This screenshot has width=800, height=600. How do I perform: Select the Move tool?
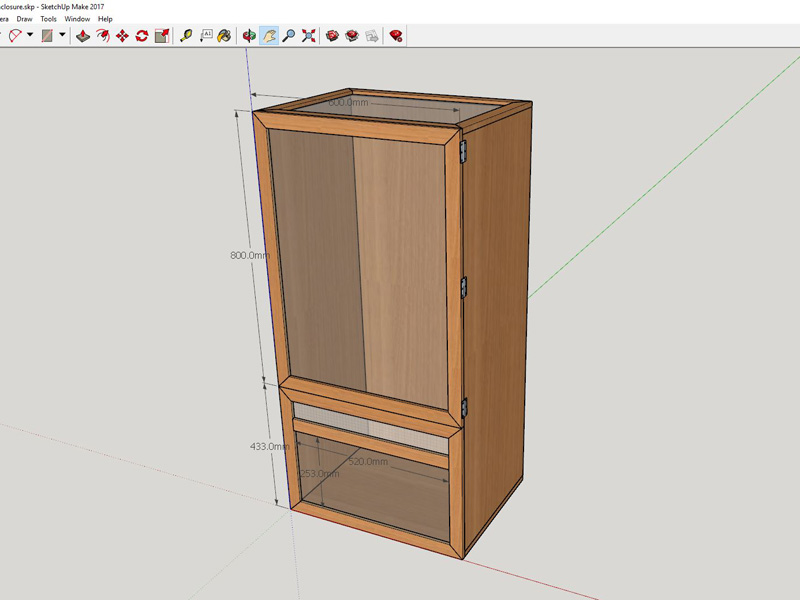[122, 35]
